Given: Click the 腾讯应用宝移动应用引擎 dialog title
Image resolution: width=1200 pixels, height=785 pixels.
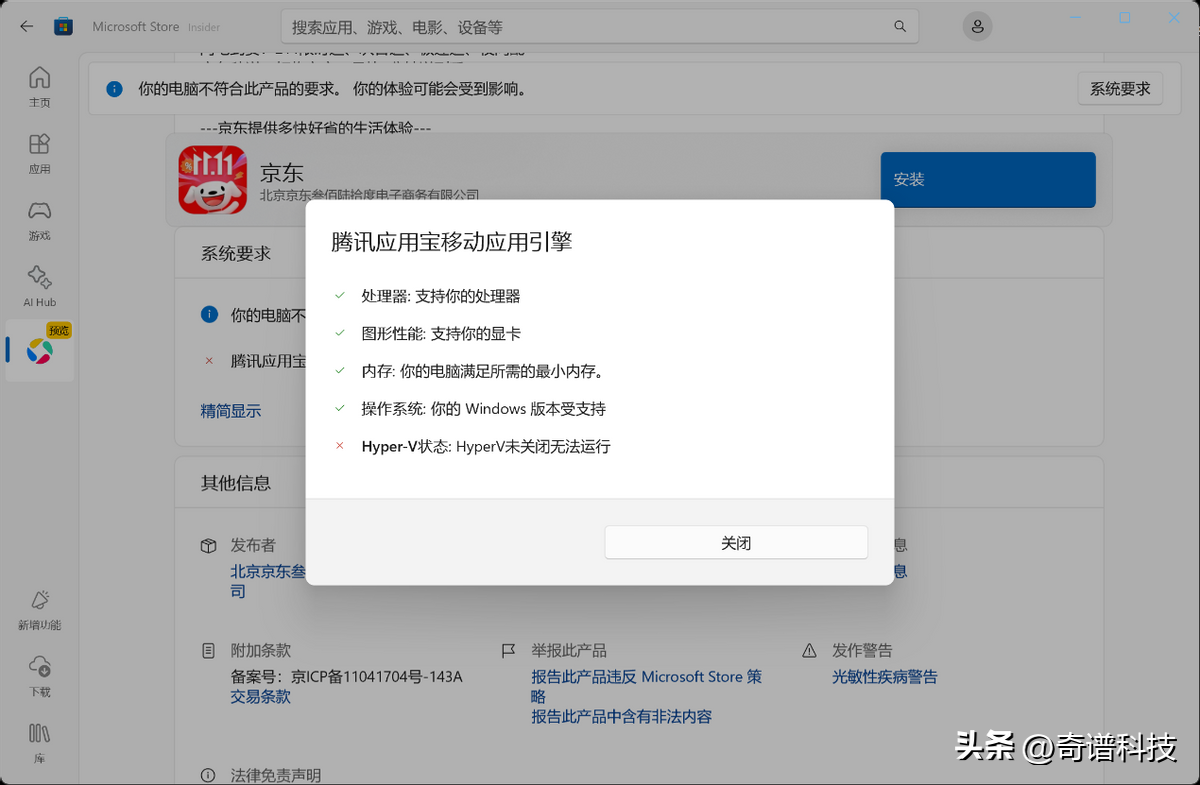Looking at the screenshot, I should (452, 242).
